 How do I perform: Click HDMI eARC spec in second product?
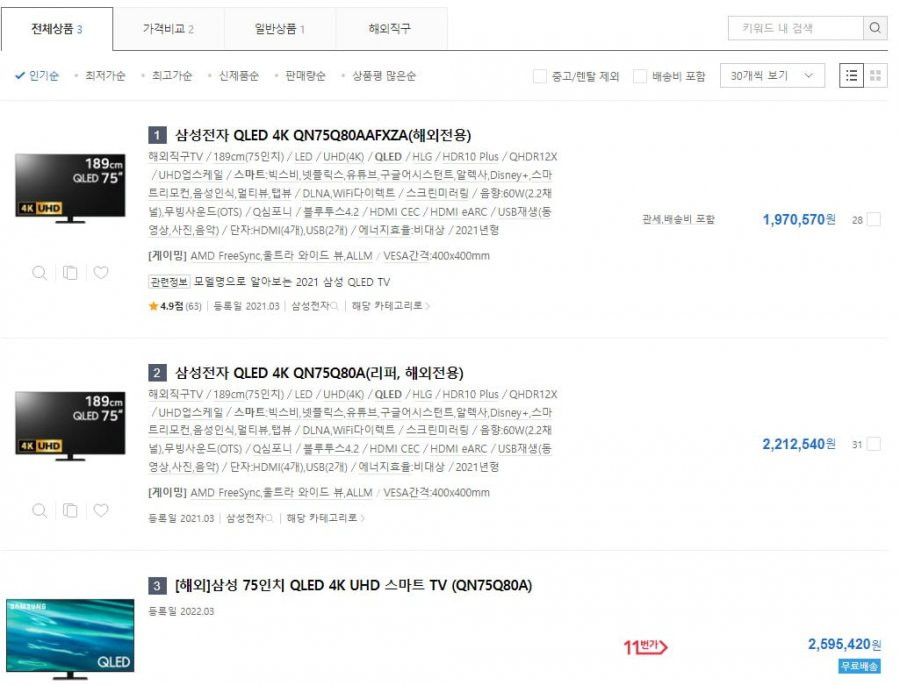point(458,449)
